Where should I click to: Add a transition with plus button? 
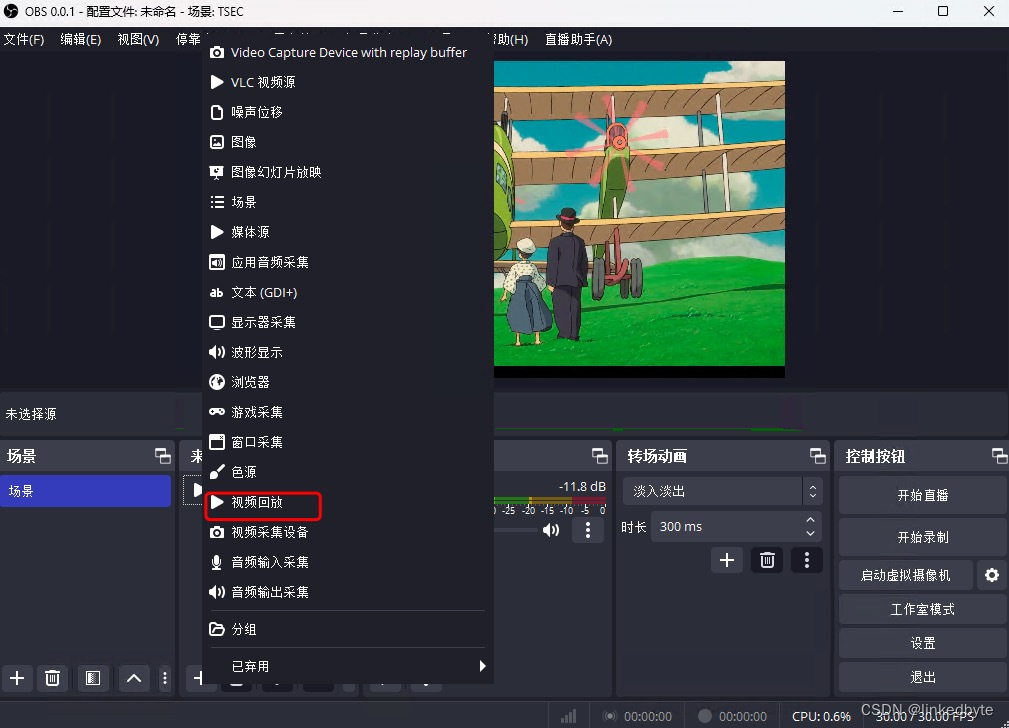(x=727, y=560)
